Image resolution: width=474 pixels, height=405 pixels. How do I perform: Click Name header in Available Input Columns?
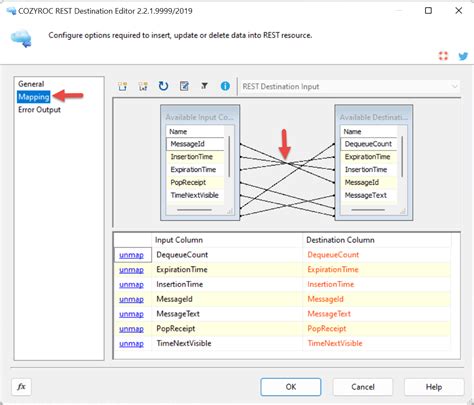click(x=195, y=131)
